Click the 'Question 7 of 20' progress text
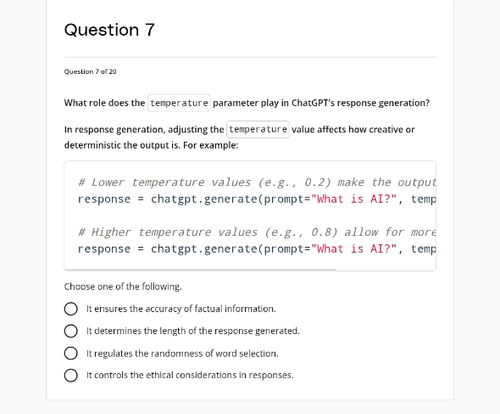 (x=90, y=72)
